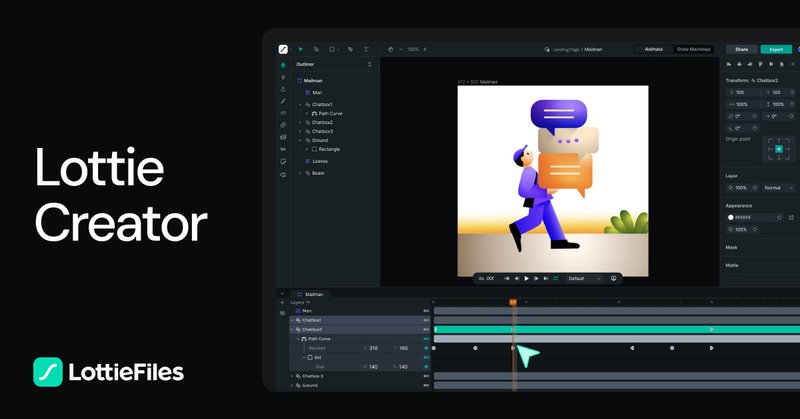Toggle keyframe for FFFFFF fill color
Screen dimensions: 800x419
779,217
